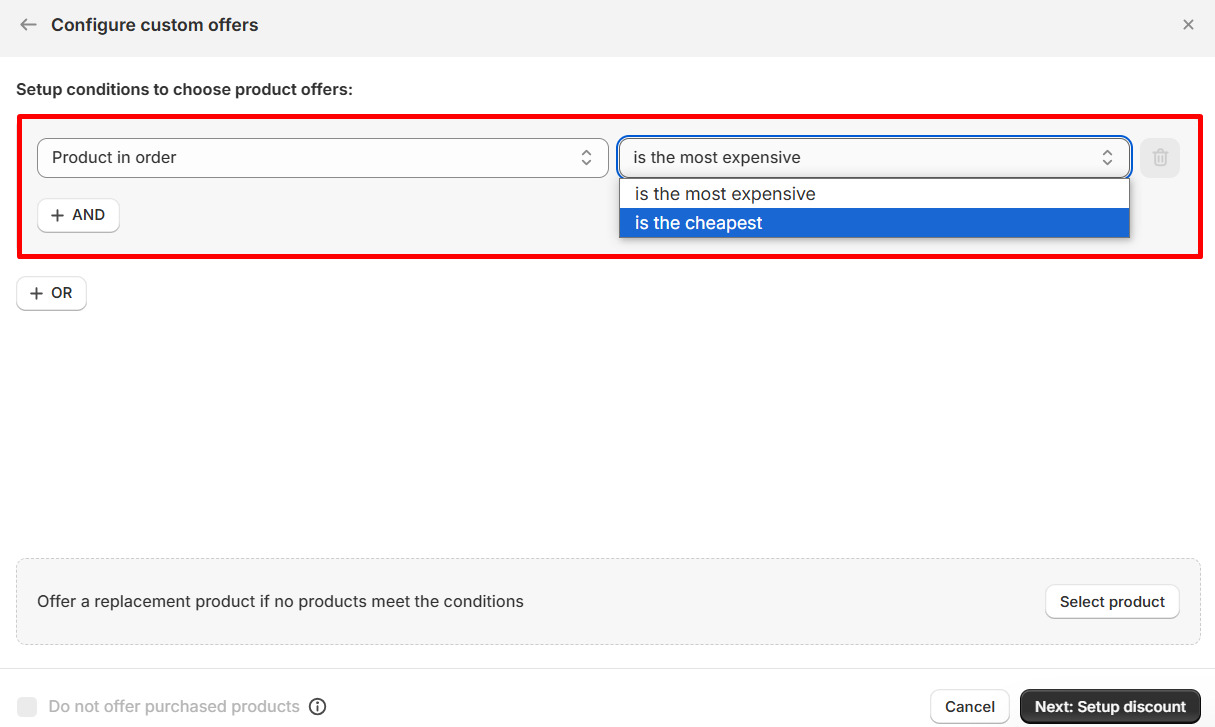Close the Configure custom offers dialog
Image resolution: width=1215 pixels, height=727 pixels.
point(1188,25)
